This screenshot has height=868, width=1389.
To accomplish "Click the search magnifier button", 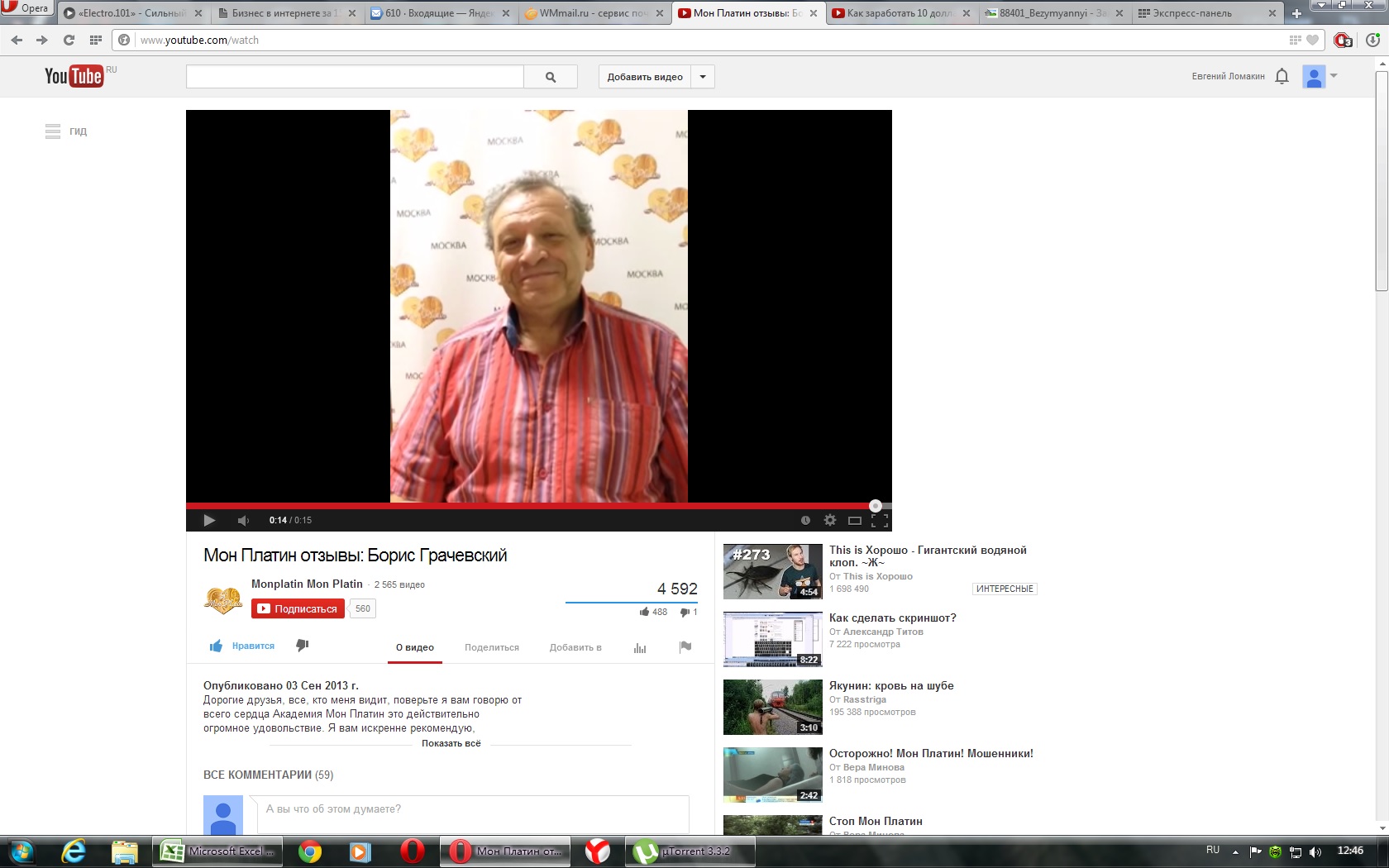I will 551,77.
